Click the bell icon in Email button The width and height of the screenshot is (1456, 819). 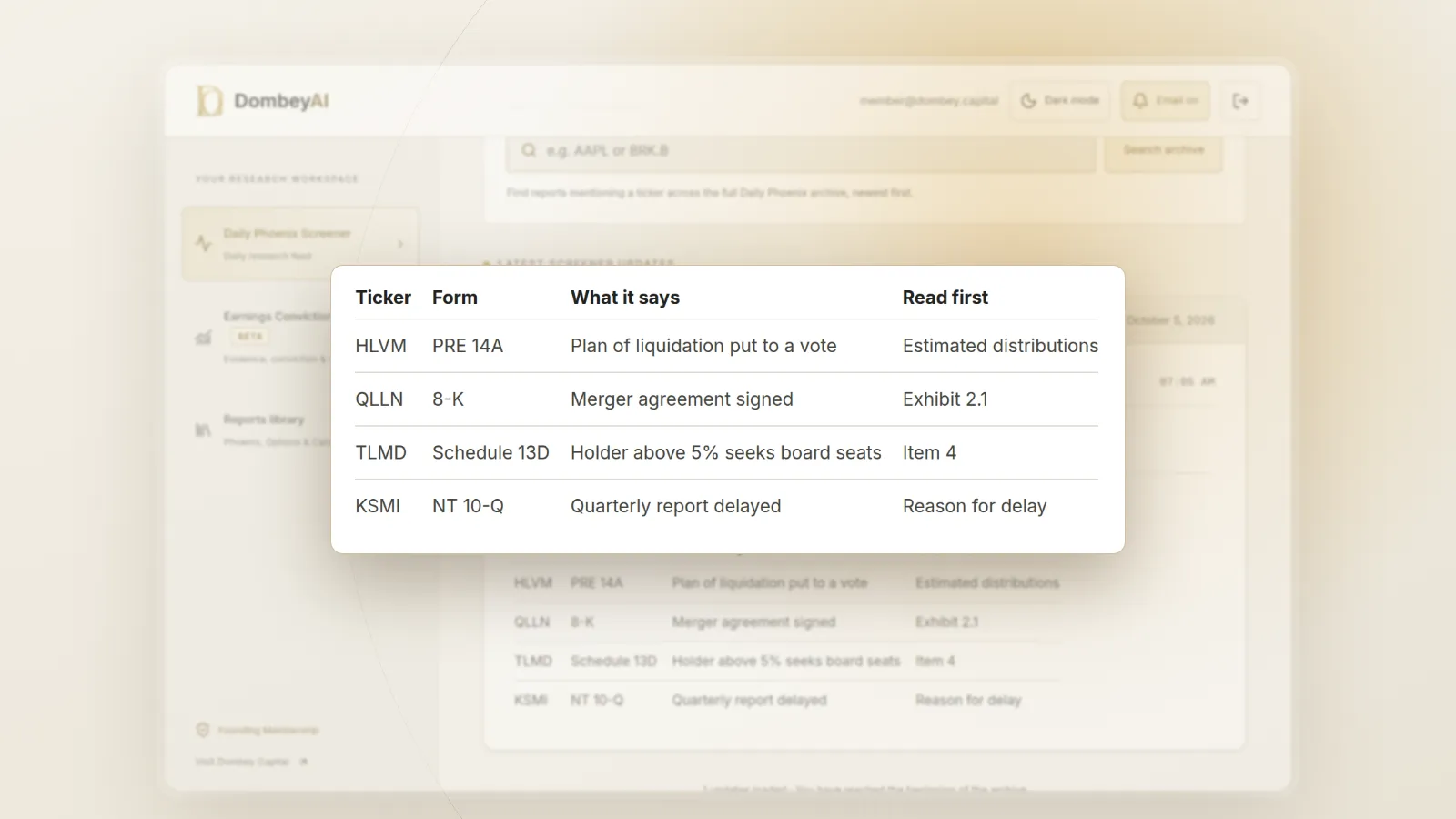click(x=1140, y=101)
